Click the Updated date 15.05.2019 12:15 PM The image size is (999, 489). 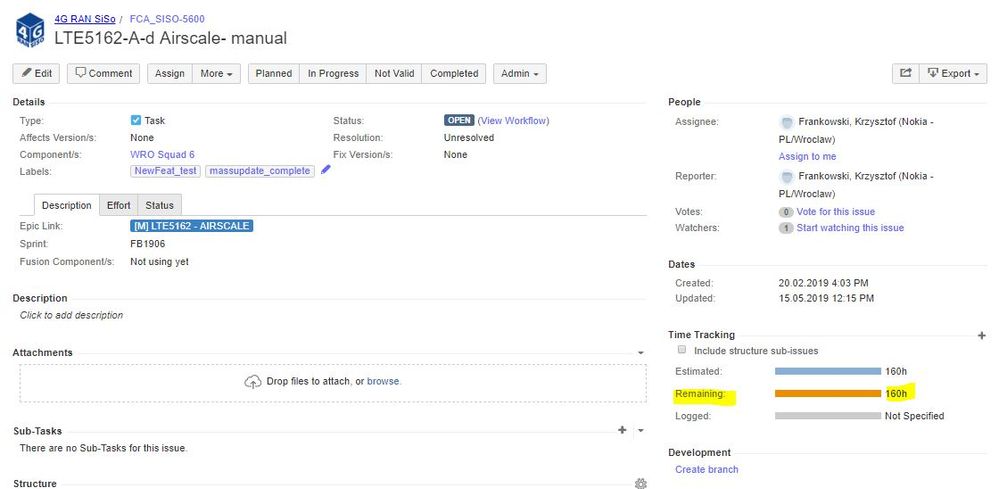[x=826, y=298]
